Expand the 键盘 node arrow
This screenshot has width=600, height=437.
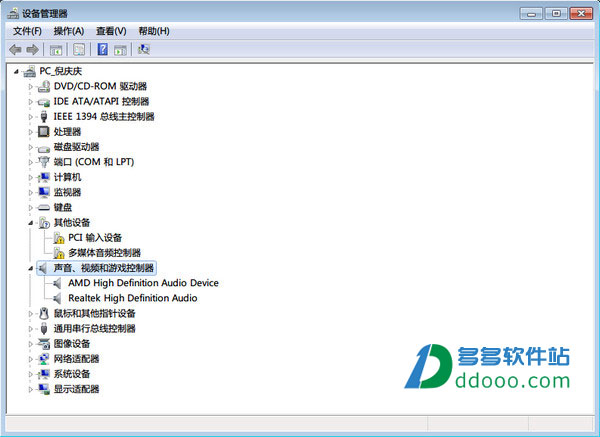(x=31, y=208)
